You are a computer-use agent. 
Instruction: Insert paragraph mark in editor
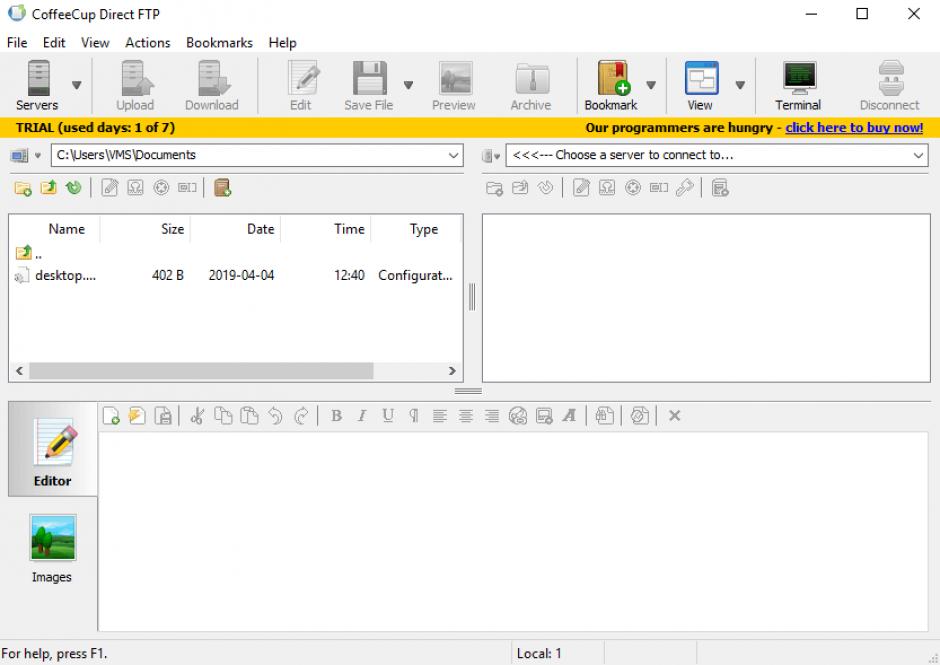pos(414,416)
